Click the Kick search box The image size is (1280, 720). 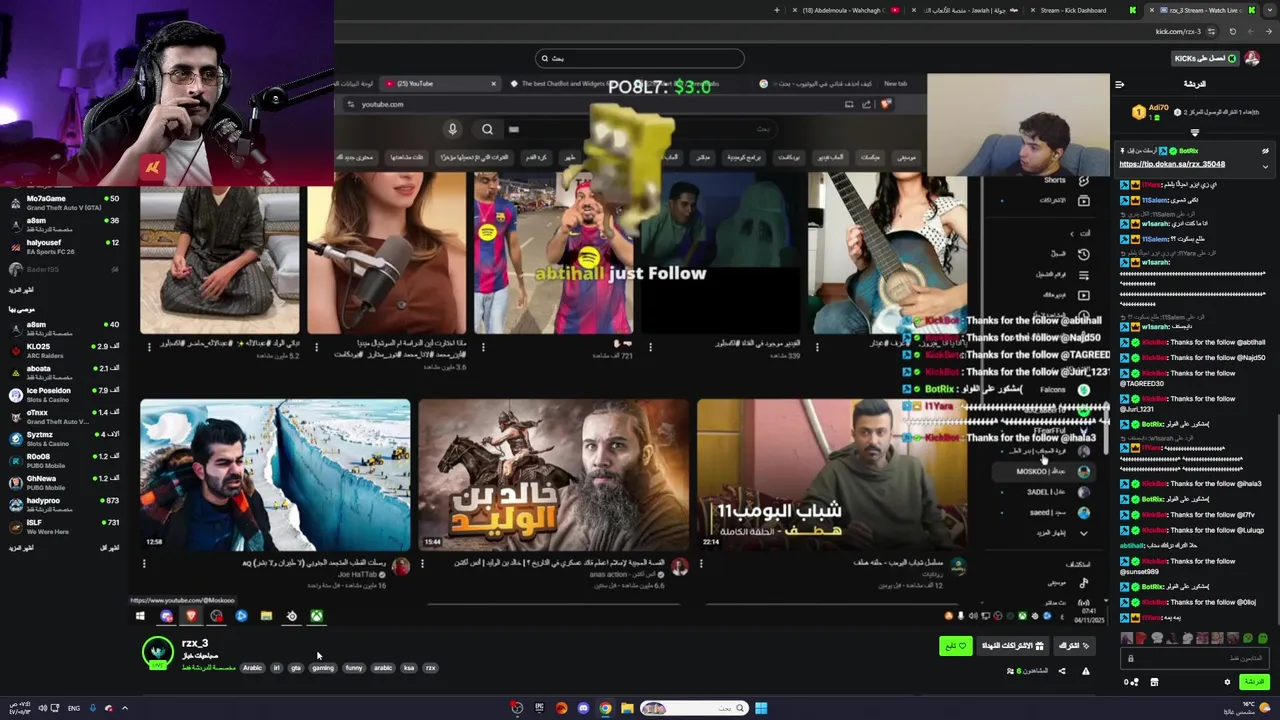point(640,58)
